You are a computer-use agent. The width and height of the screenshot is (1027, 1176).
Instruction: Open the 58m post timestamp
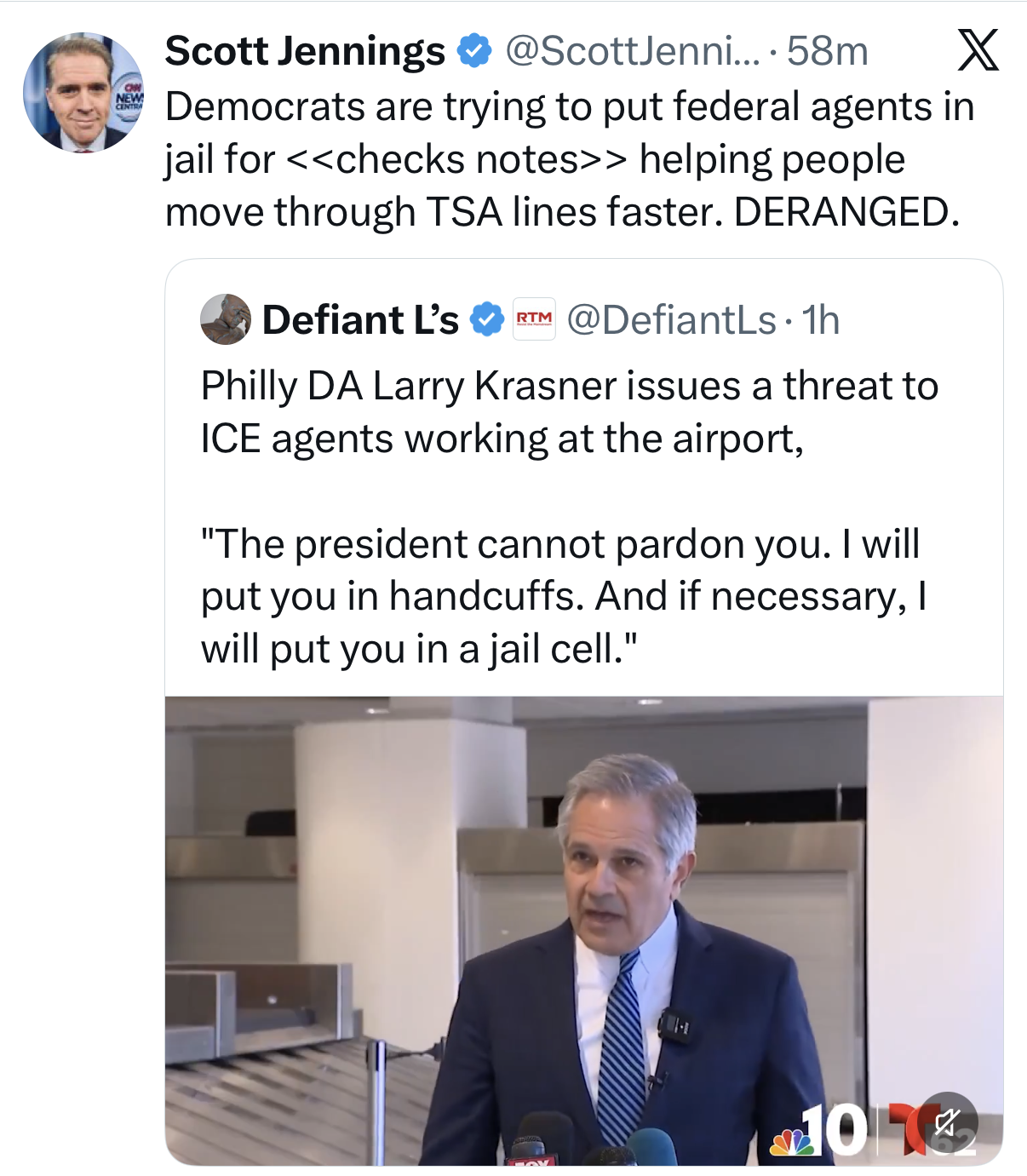coord(827,51)
